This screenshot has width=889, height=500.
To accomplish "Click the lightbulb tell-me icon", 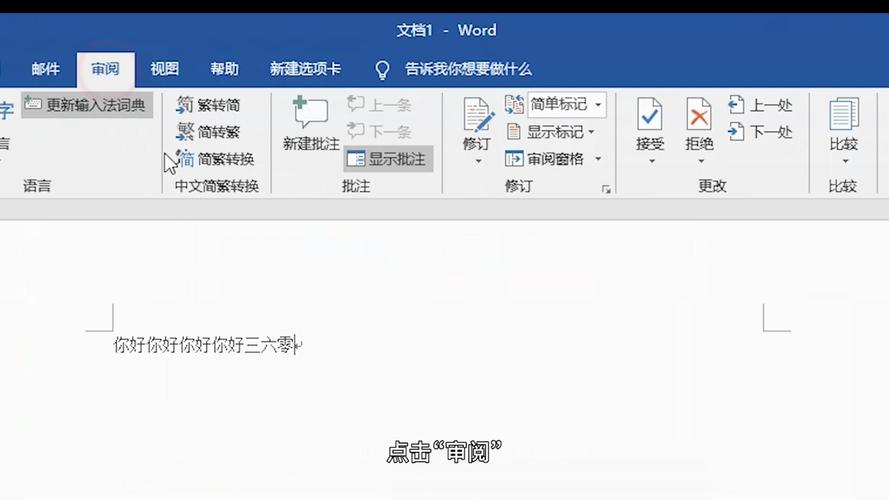I will click(x=383, y=70).
